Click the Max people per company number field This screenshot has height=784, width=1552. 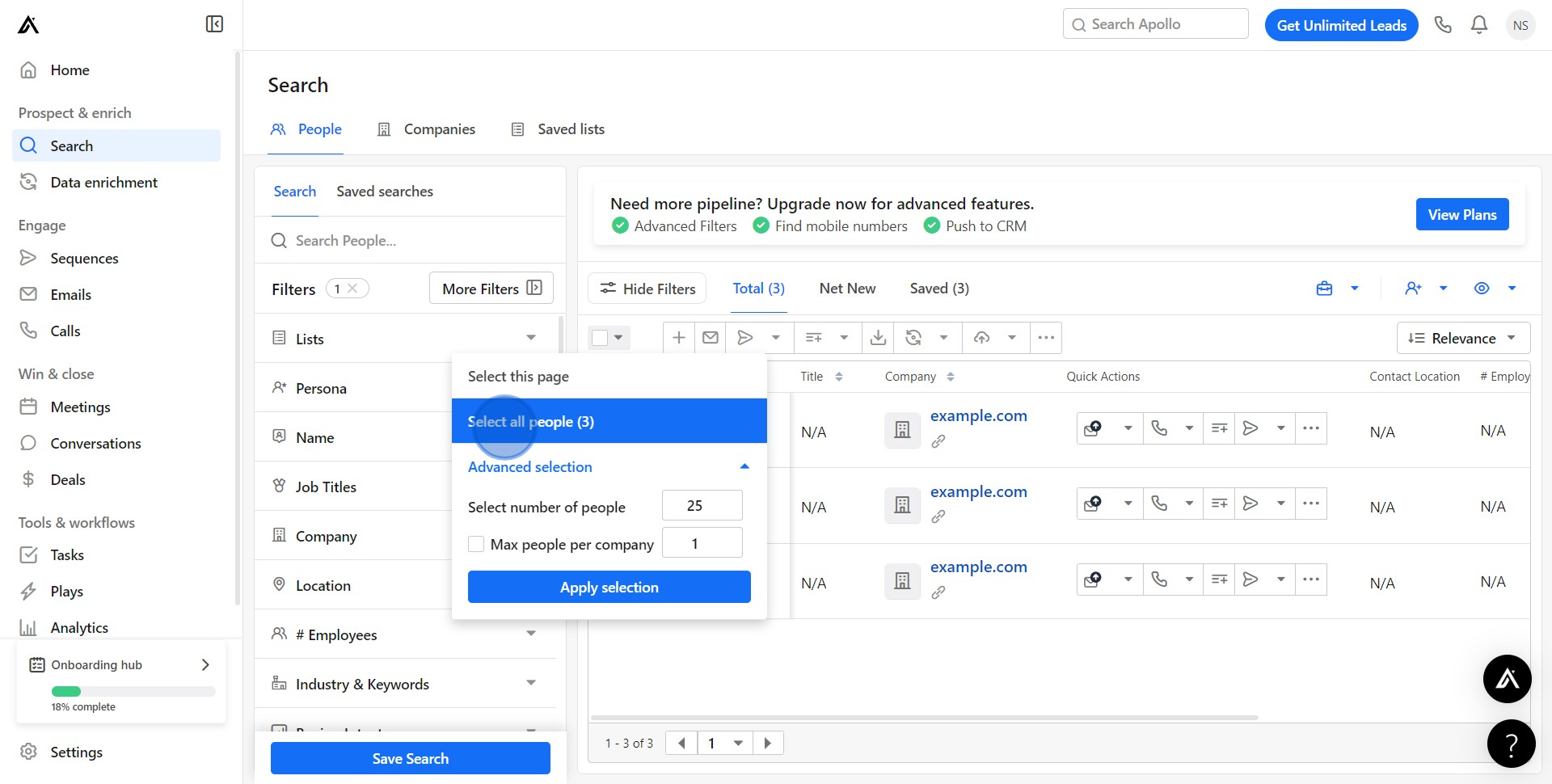tap(702, 543)
